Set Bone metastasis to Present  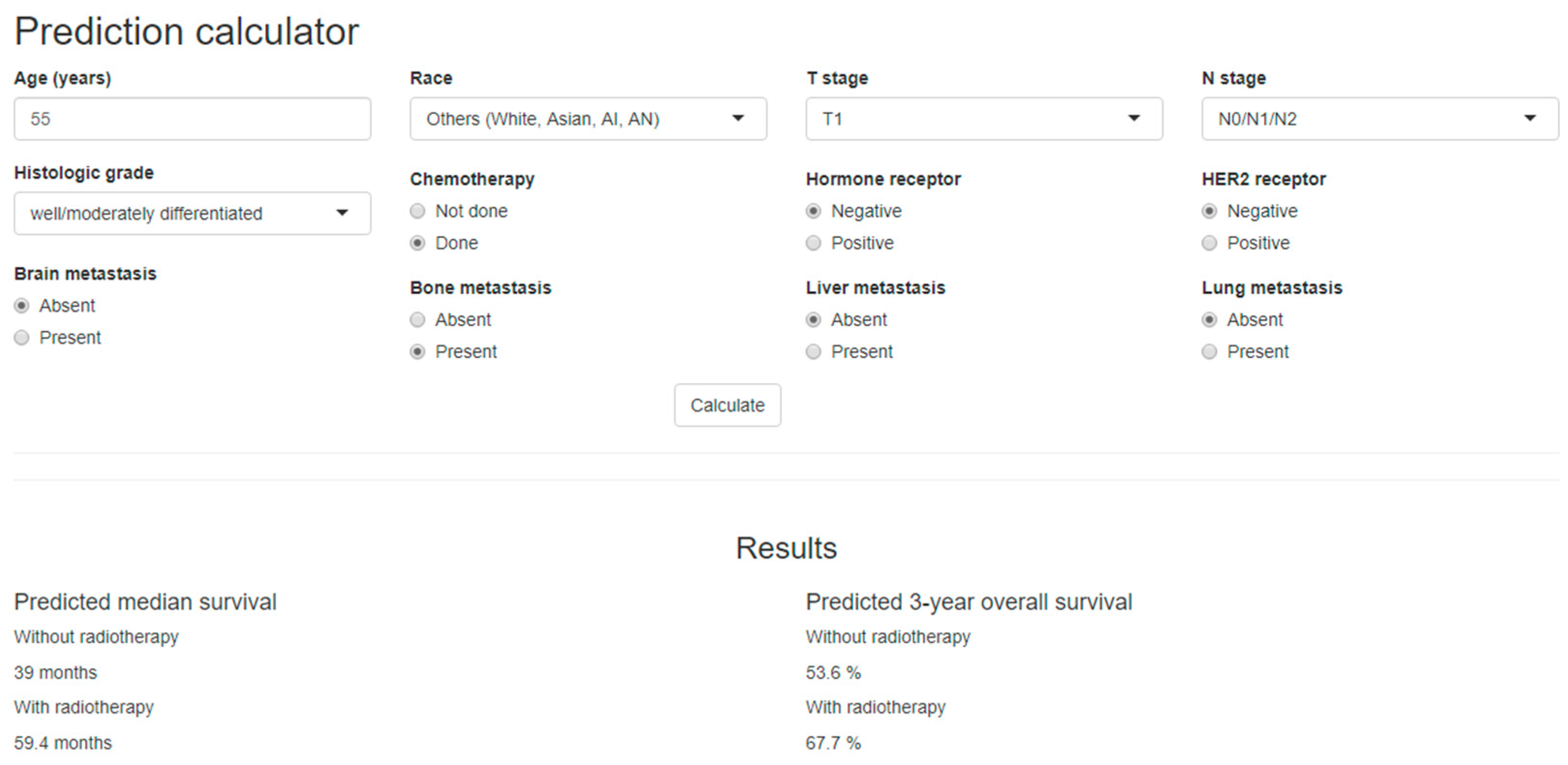[x=418, y=352]
